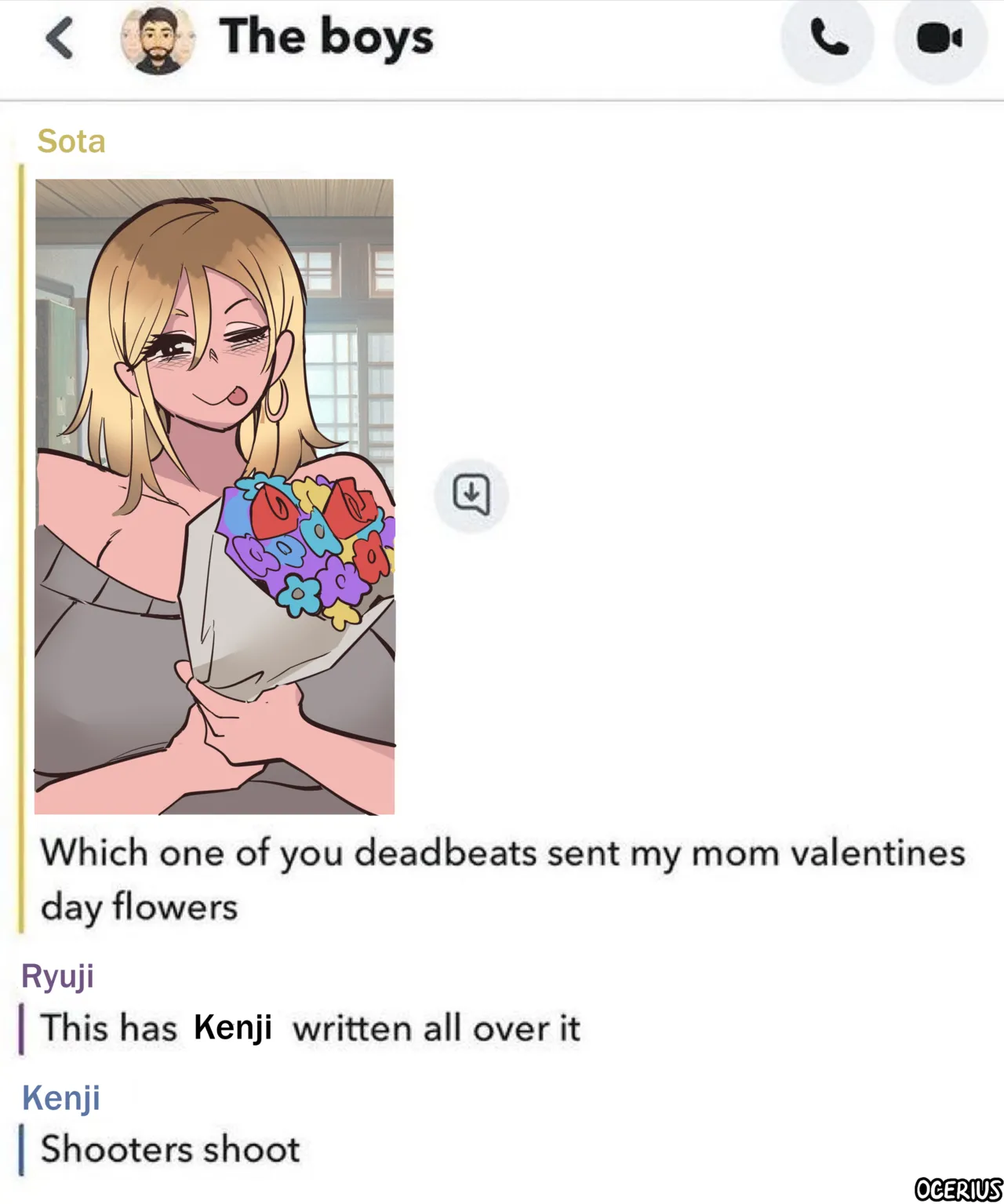Select the "Shooters shoot" message
Image resolution: width=1004 pixels, height=1204 pixels.
[170, 1149]
